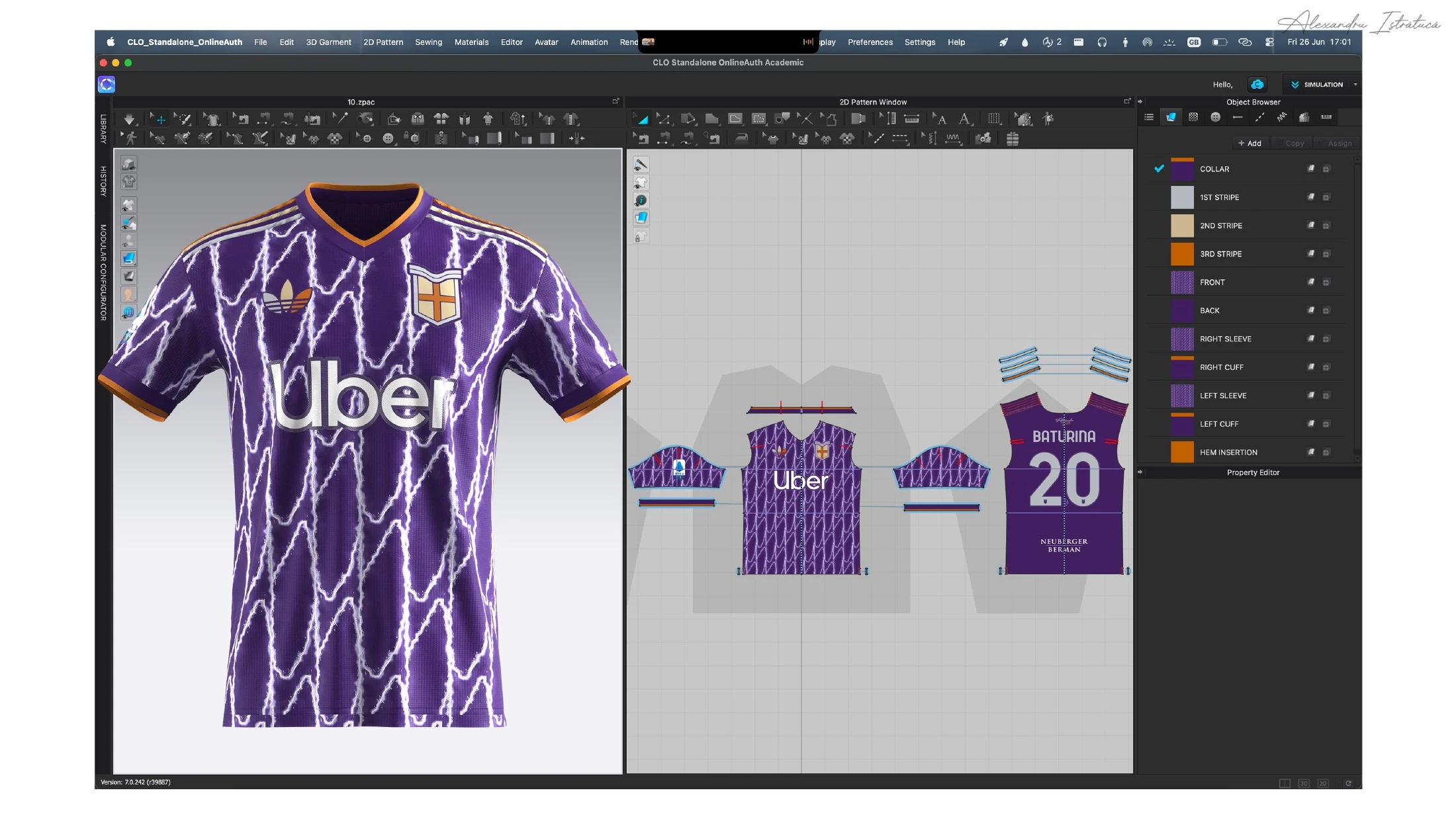The width and height of the screenshot is (1456, 819).
Task: Click duplicate icon on HEM INSERTION row
Action: [1326, 453]
